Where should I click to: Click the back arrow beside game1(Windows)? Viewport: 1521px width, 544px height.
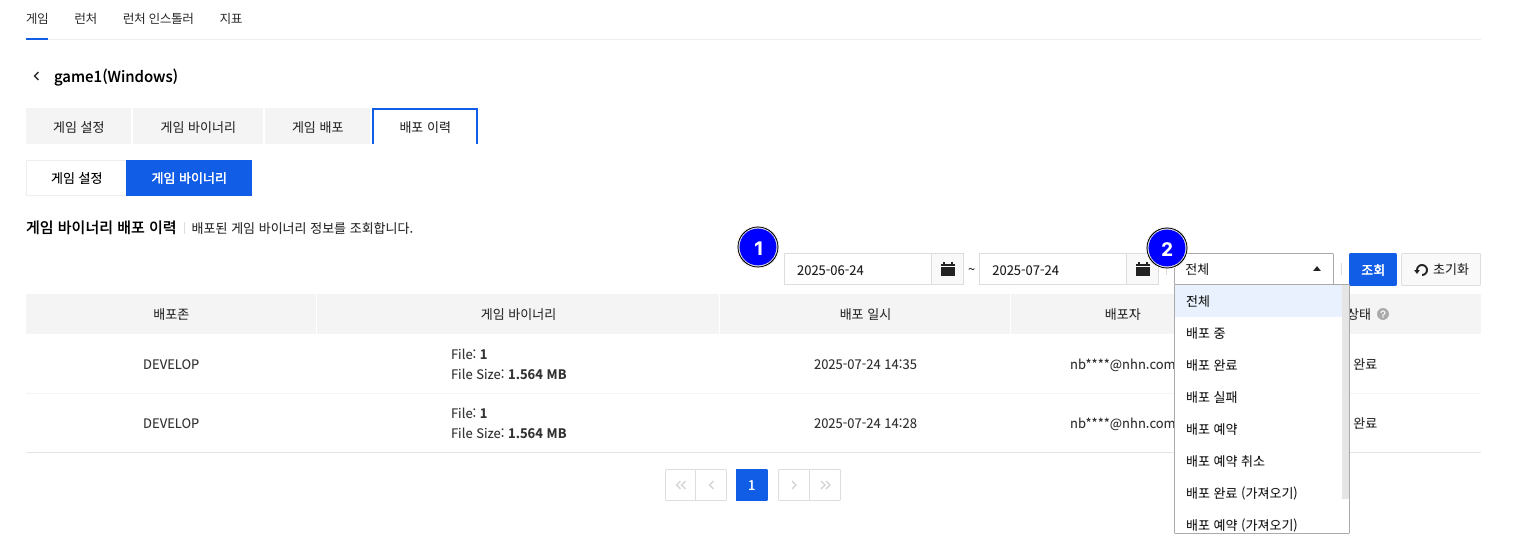click(x=37, y=76)
